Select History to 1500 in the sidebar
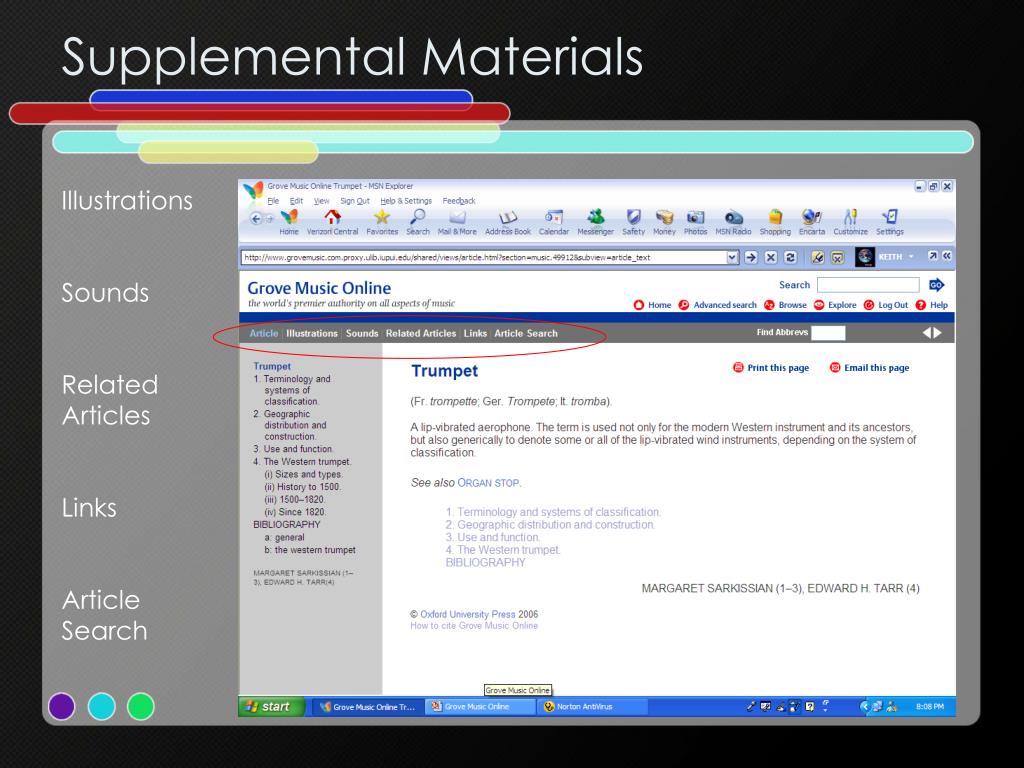 302,487
